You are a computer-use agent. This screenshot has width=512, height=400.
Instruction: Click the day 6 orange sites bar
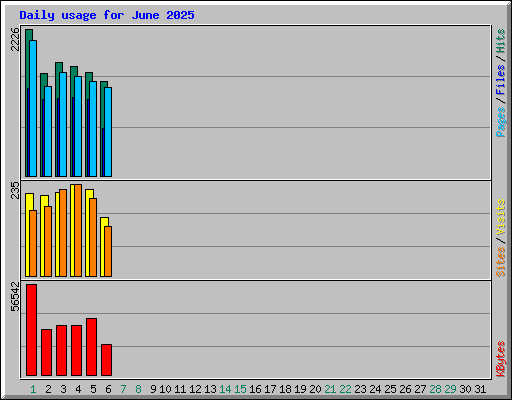[108, 251]
